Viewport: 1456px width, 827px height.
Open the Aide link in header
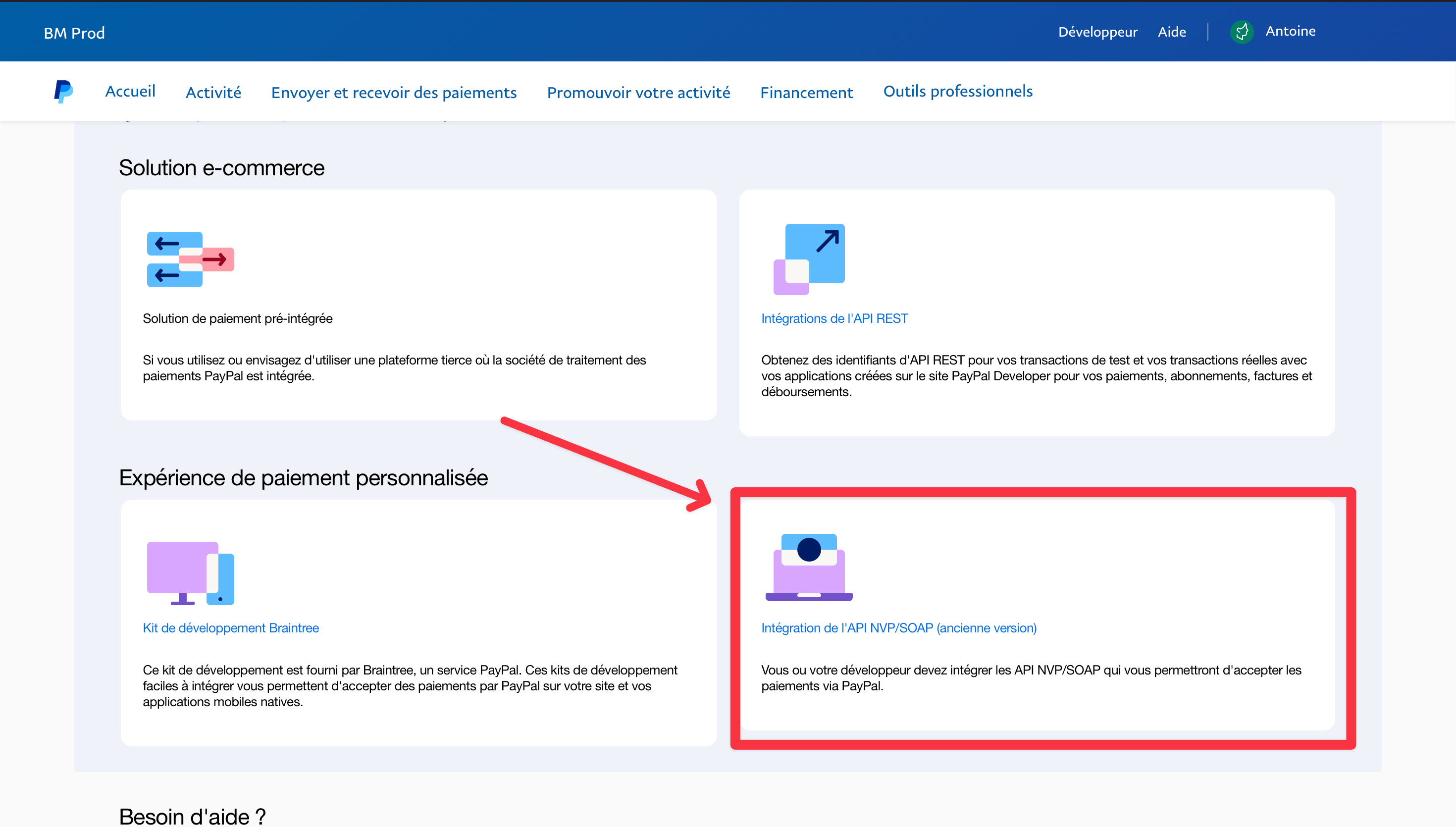click(x=1172, y=32)
